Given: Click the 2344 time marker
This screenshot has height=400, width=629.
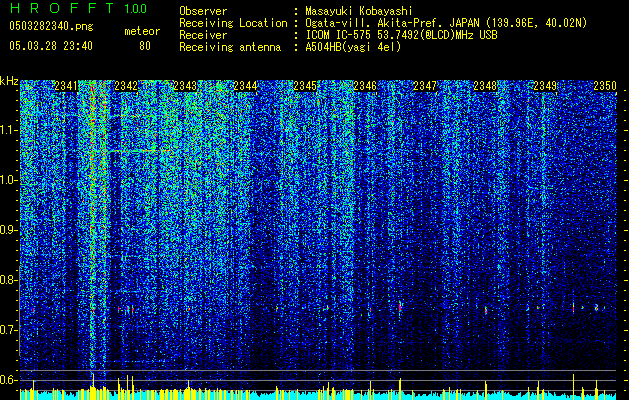Looking at the screenshot, I should coord(246,86).
